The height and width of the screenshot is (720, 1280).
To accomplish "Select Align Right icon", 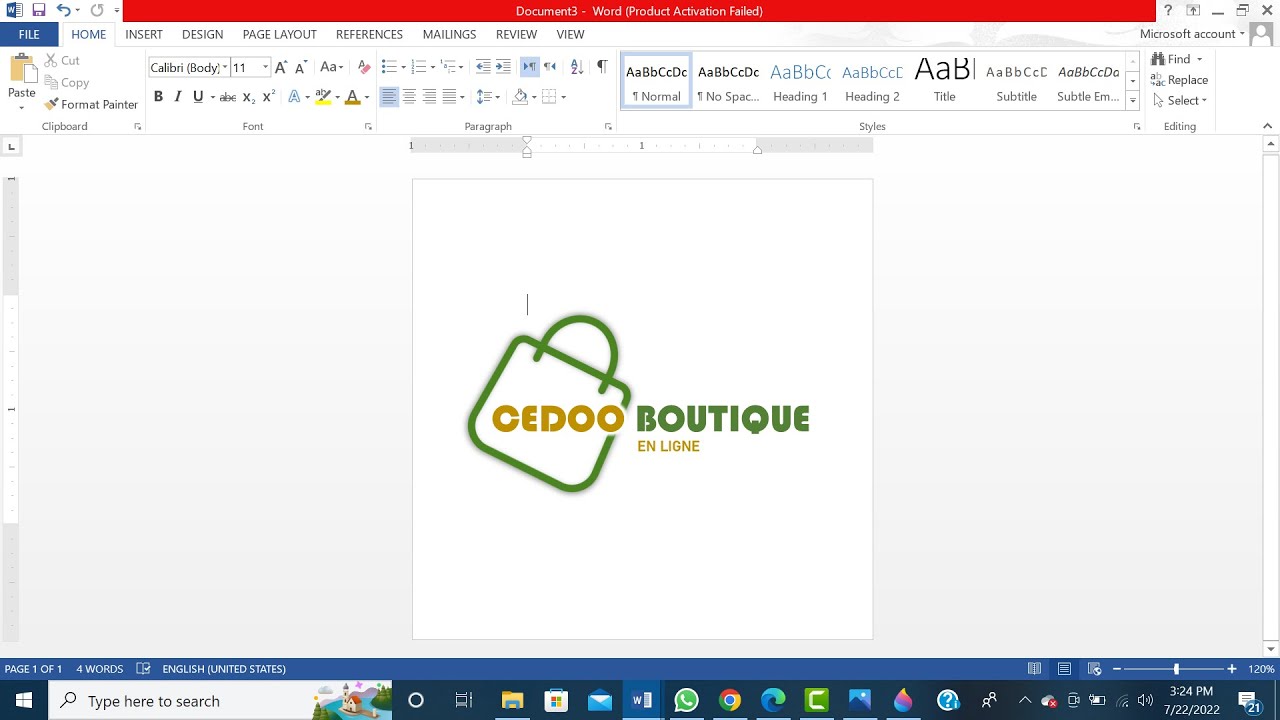I will pos(429,97).
